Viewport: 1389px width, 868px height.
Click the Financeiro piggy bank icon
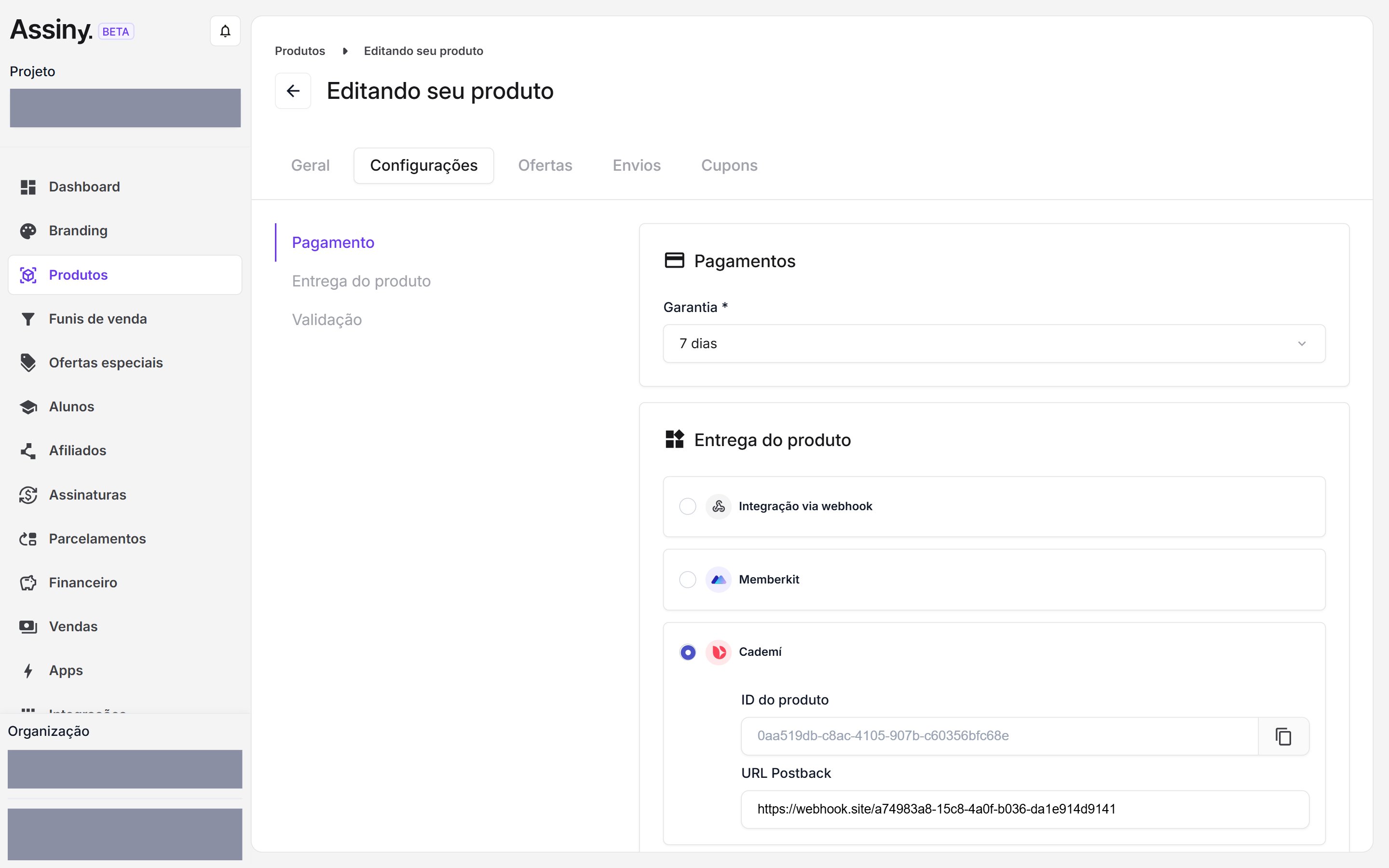(x=28, y=583)
